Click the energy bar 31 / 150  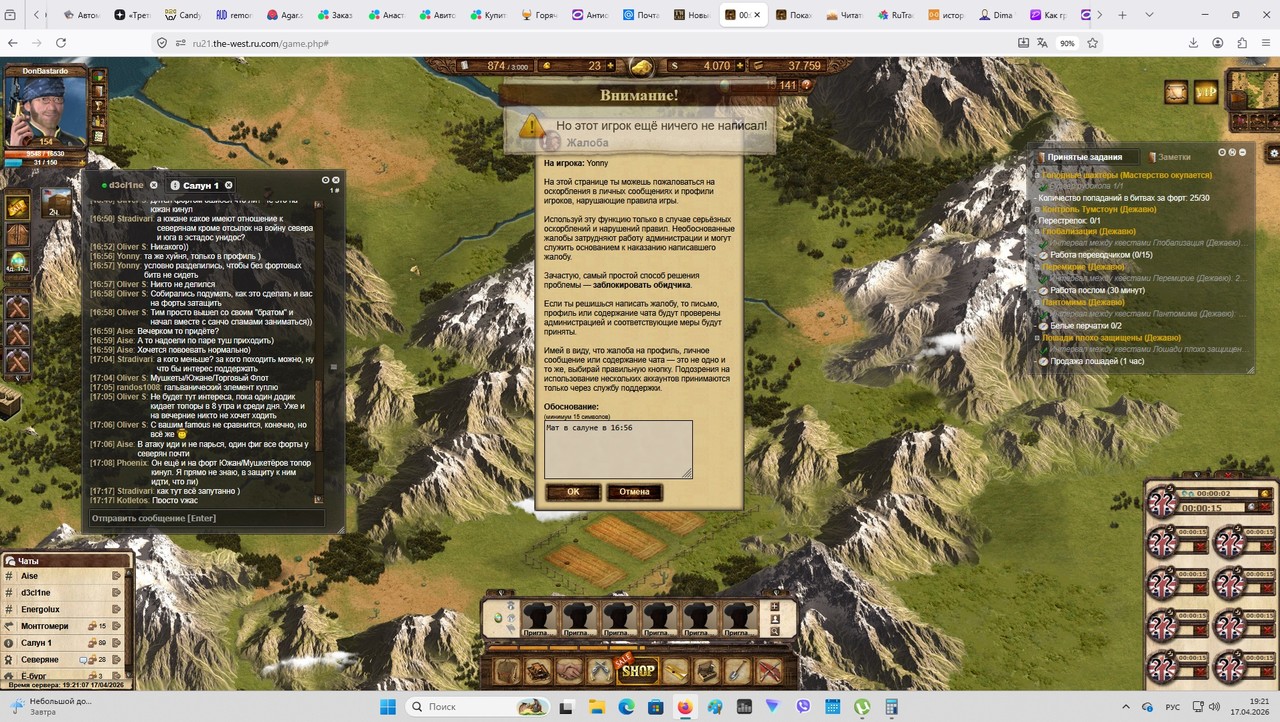pyautogui.click(x=46, y=162)
